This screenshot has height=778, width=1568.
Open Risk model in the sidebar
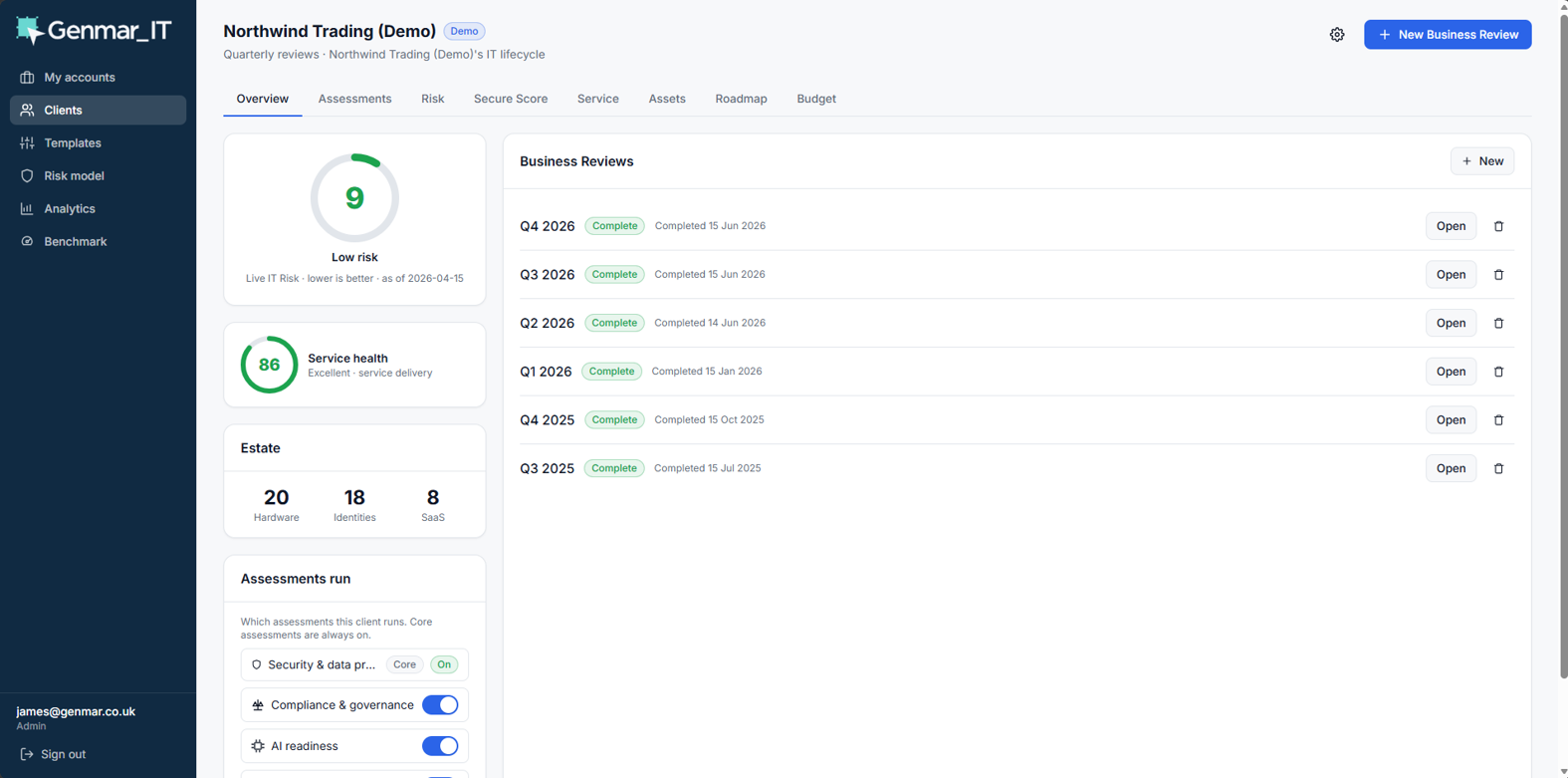98,175
